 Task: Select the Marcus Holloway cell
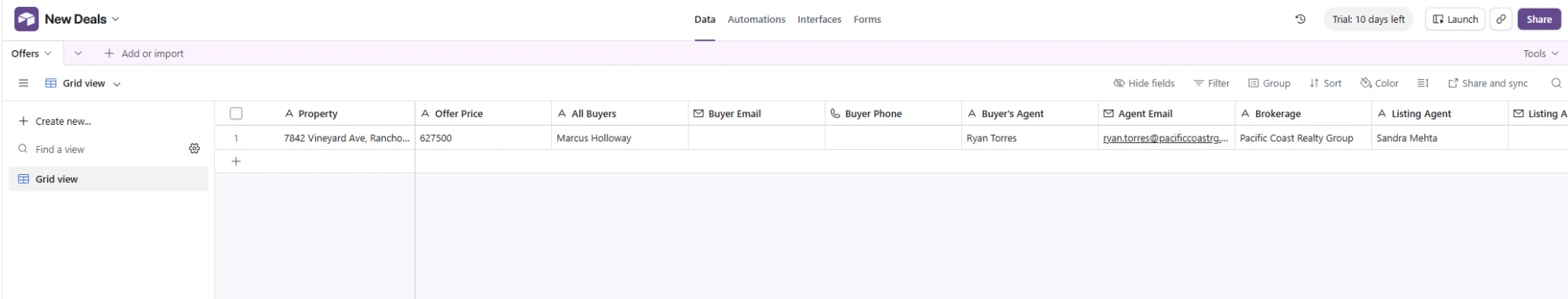[619, 138]
